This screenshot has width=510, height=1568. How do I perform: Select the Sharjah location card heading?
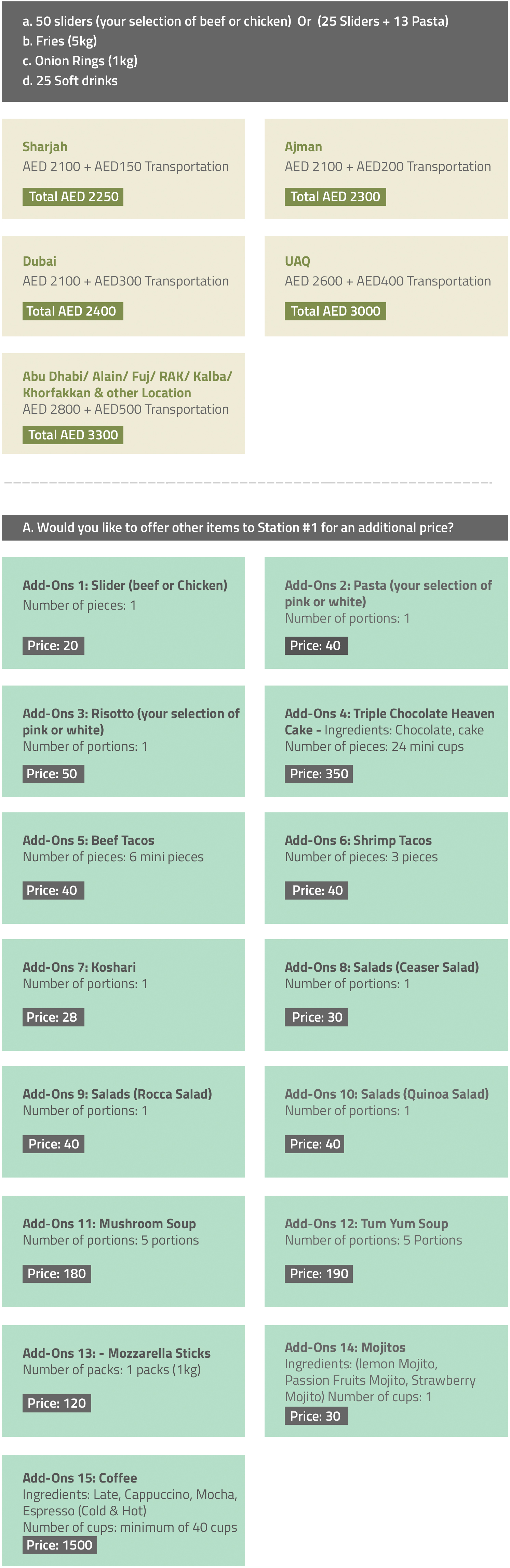pos(45,147)
